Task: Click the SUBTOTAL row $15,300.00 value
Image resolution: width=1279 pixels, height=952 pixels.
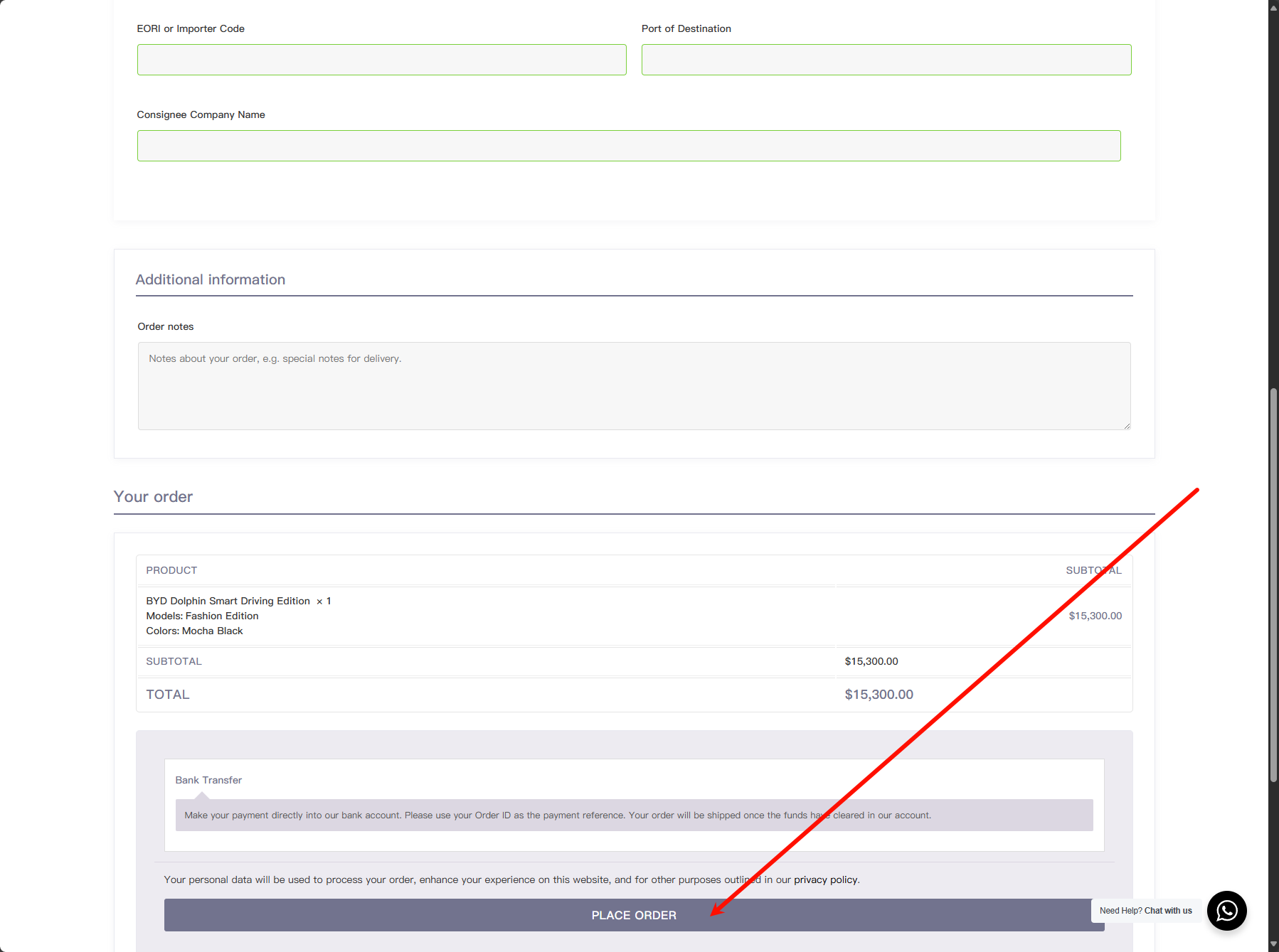Action: (x=871, y=661)
